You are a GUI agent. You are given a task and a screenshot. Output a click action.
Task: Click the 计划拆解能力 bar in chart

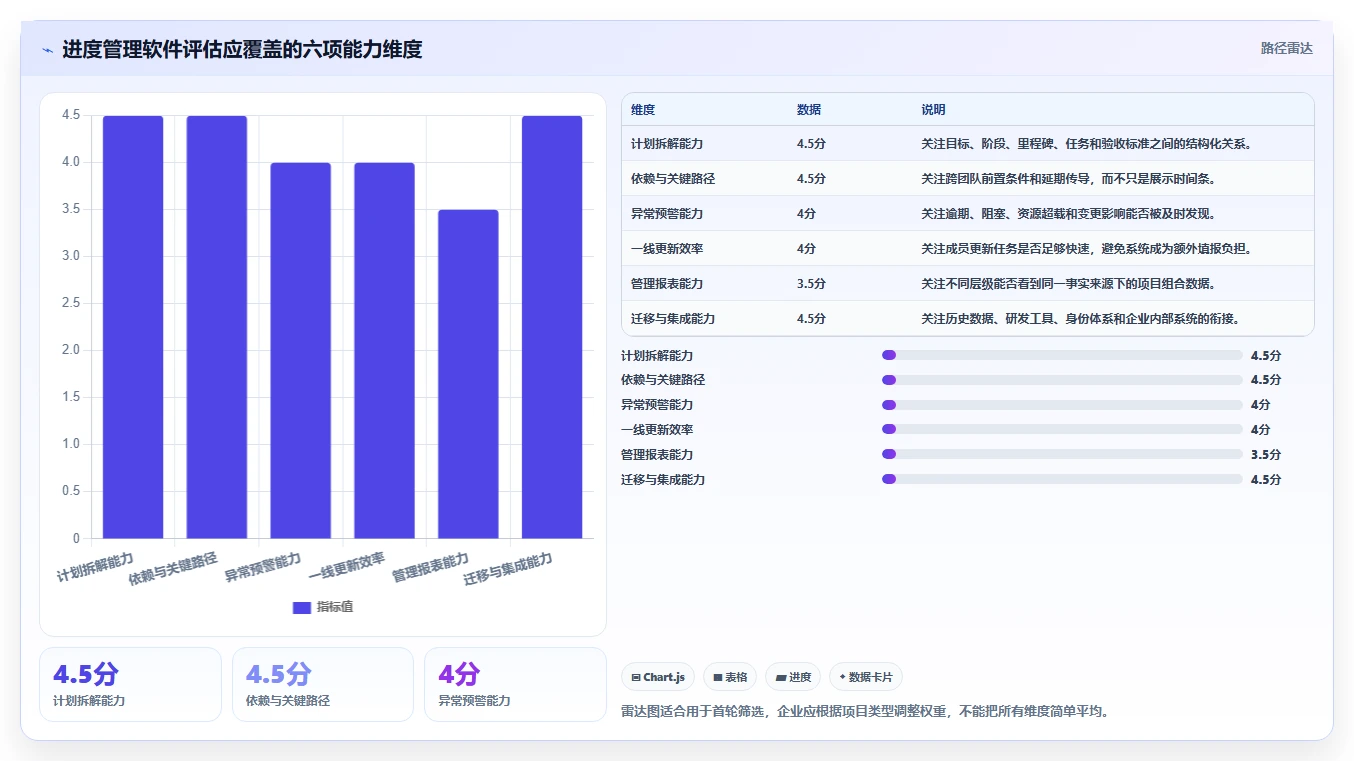coord(133,327)
